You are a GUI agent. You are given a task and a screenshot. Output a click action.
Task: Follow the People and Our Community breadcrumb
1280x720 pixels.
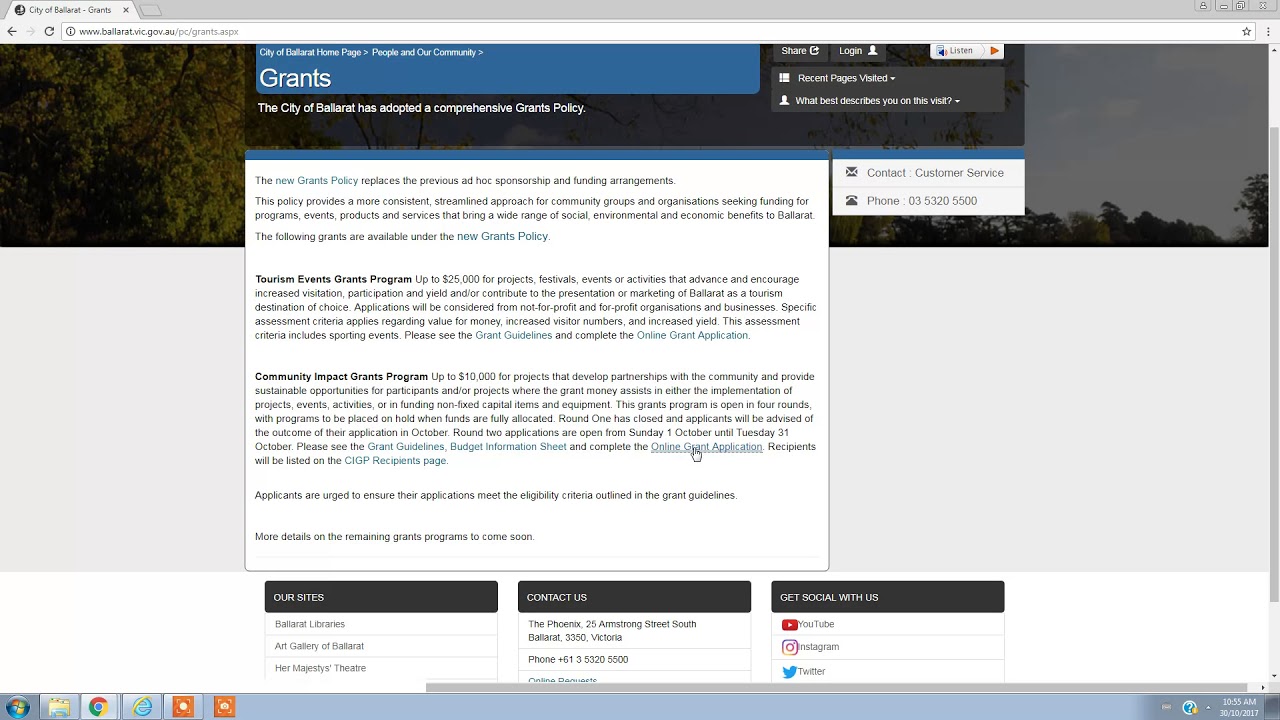(x=424, y=52)
